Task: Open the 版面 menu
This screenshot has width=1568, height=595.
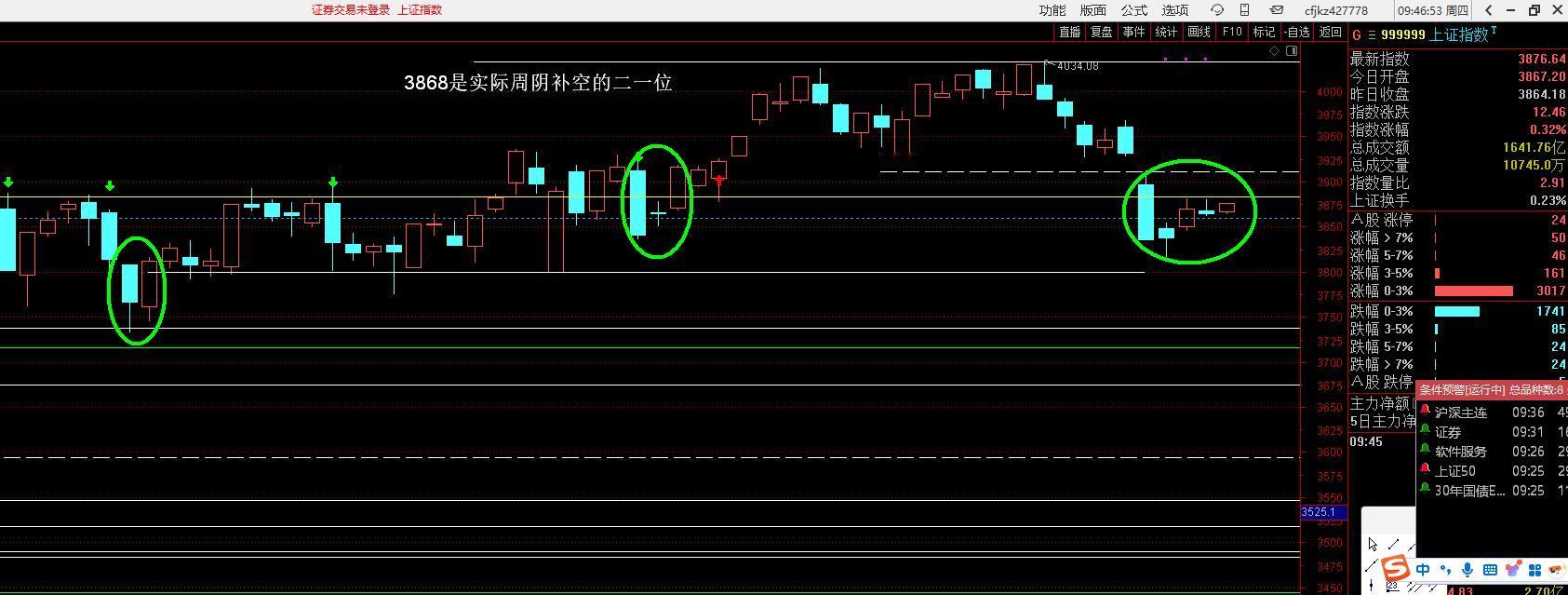Action: [1092, 10]
